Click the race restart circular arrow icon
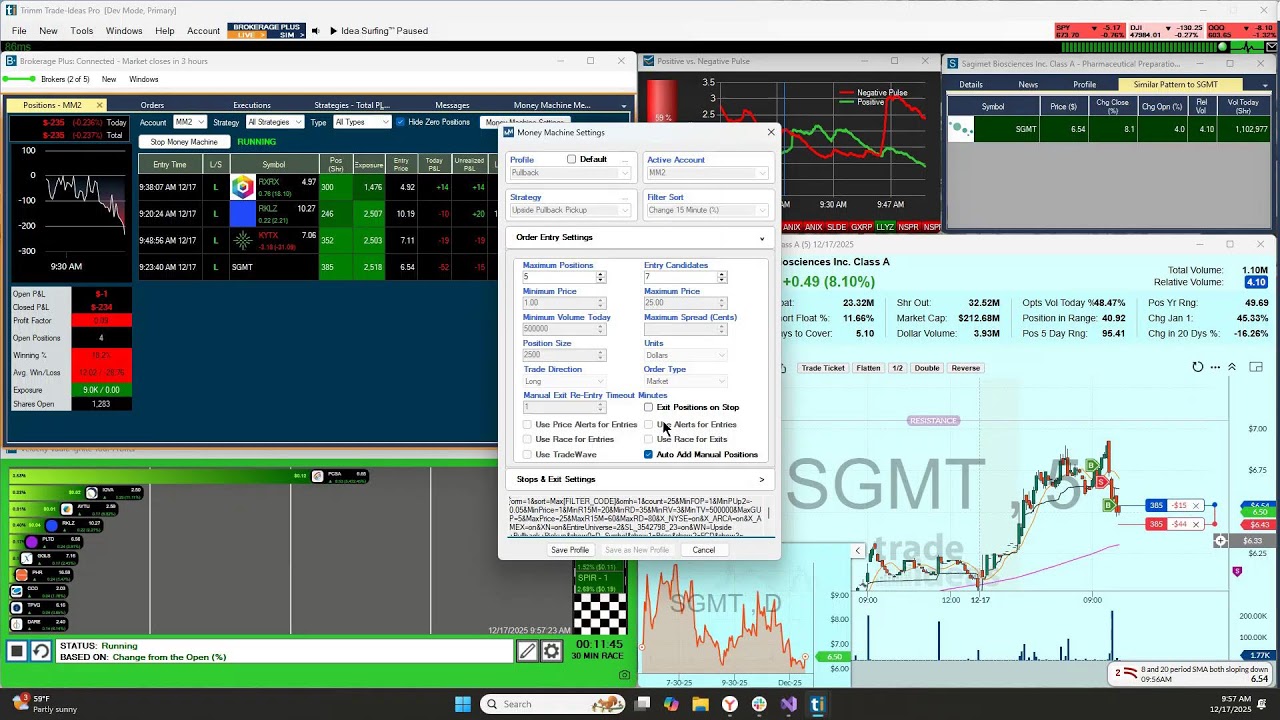This screenshot has height=720, width=1280. click(x=40, y=651)
